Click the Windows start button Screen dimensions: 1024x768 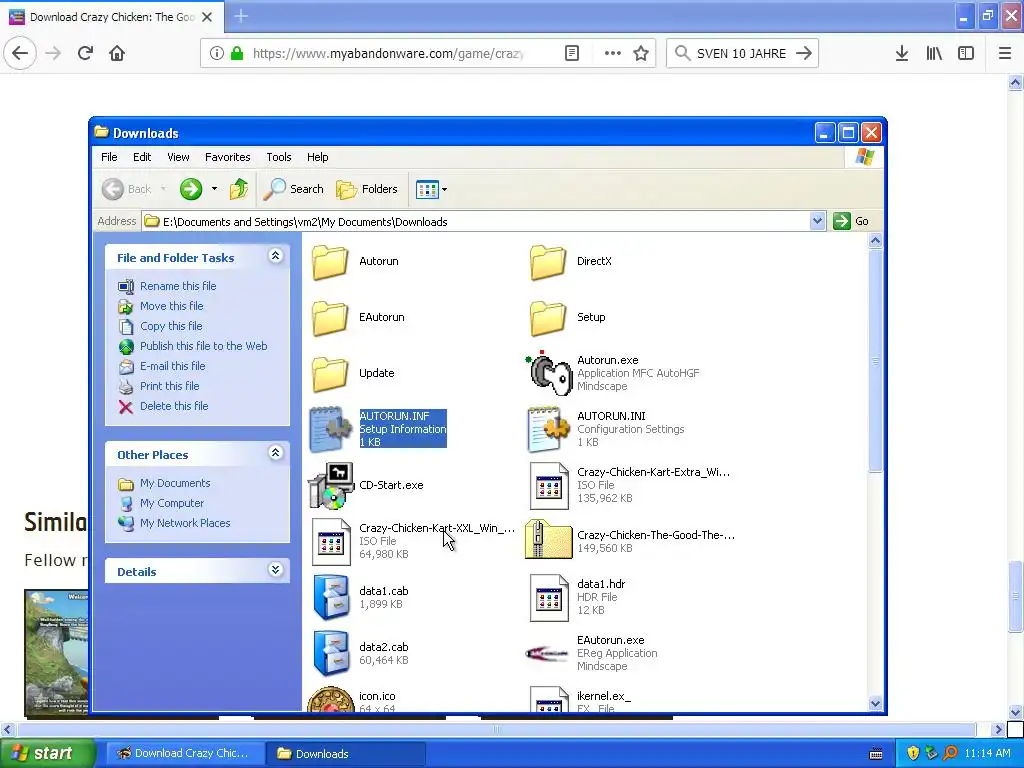coord(46,754)
